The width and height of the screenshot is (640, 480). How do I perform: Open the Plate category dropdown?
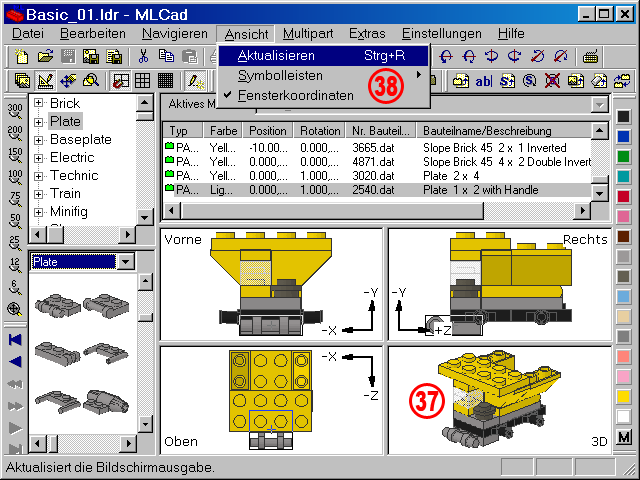(x=126, y=262)
